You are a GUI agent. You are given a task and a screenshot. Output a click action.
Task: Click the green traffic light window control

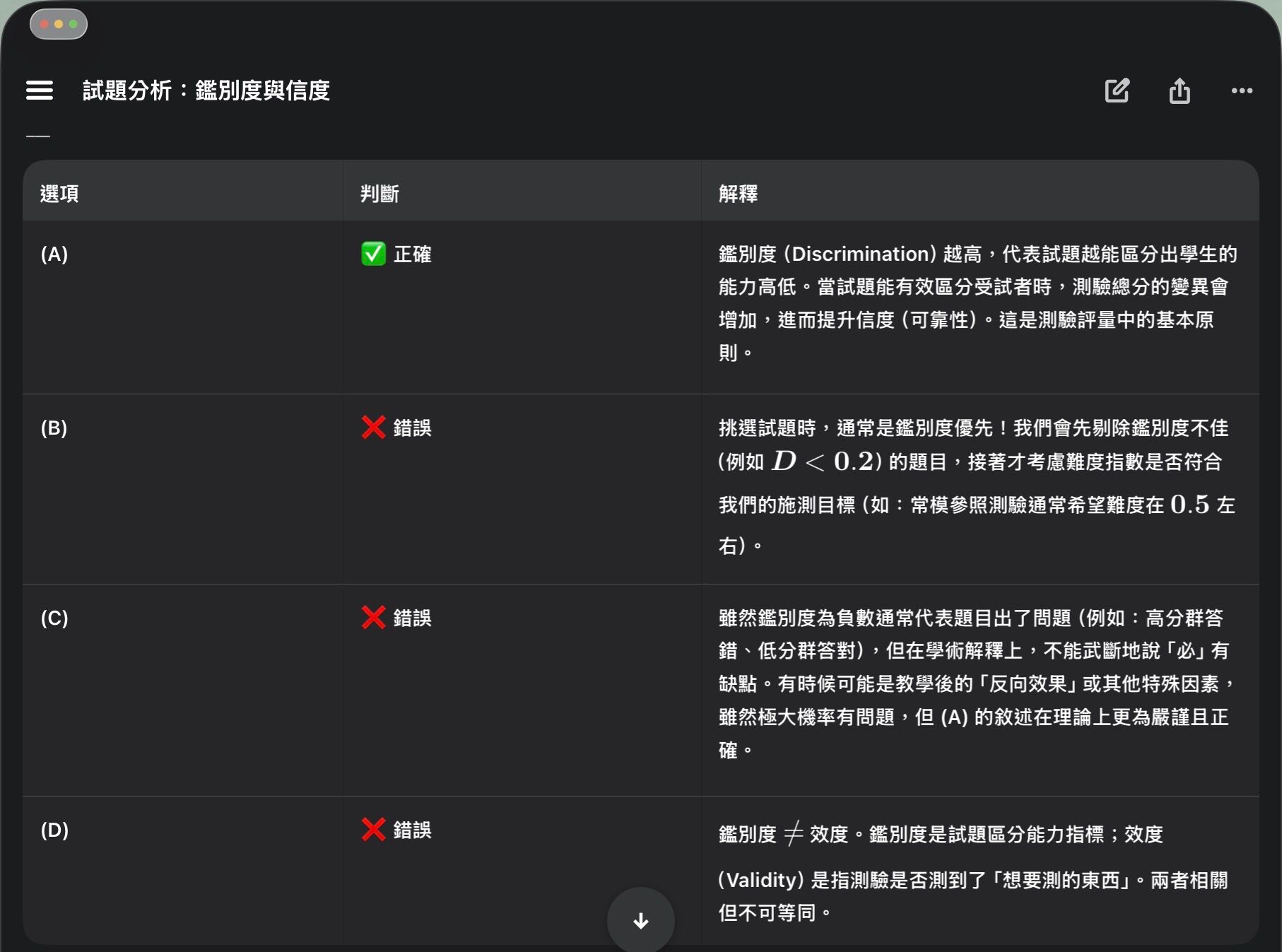click(x=73, y=23)
